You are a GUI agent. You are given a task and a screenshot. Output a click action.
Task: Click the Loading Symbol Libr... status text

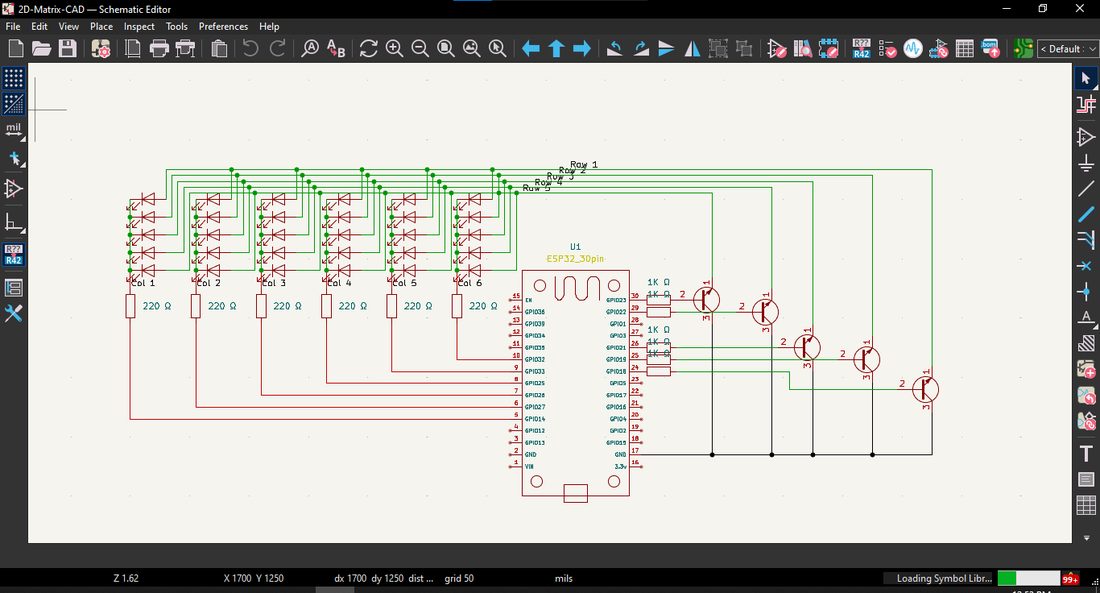[944, 578]
